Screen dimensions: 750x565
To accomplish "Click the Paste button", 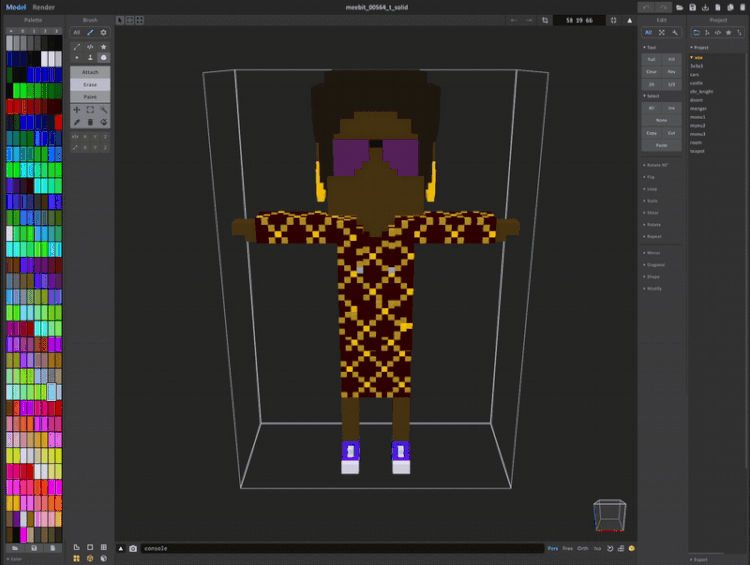I will [662, 145].
